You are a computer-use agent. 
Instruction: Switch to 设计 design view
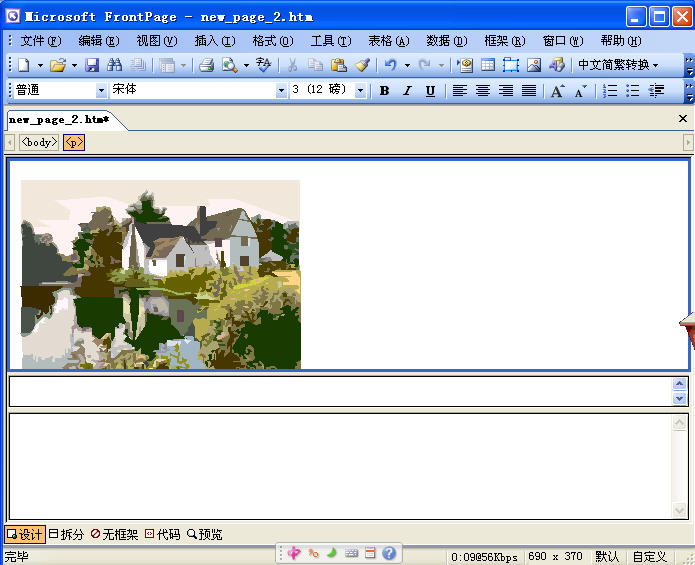(25, 534)
